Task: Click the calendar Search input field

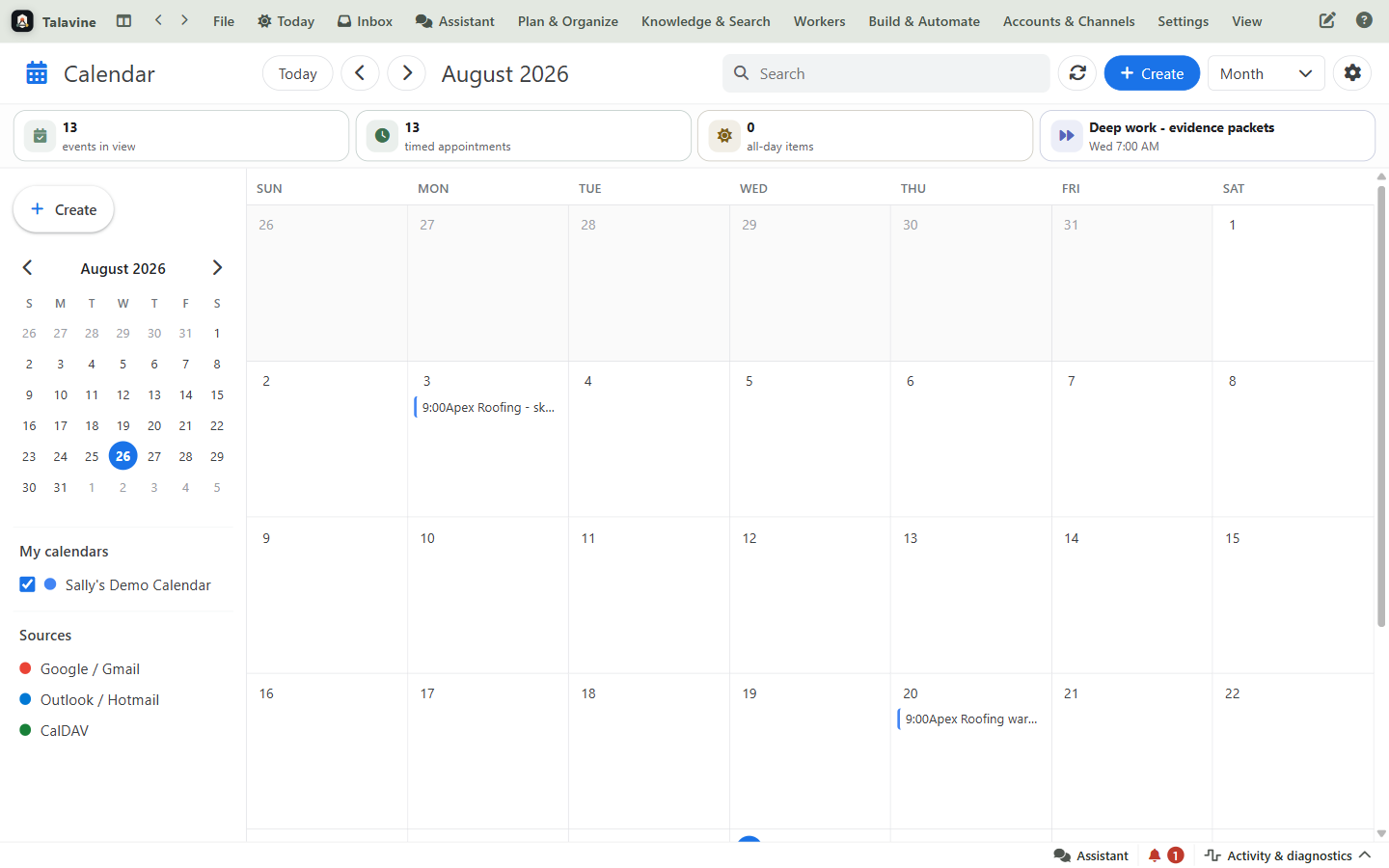Action: tap(886, 73)
